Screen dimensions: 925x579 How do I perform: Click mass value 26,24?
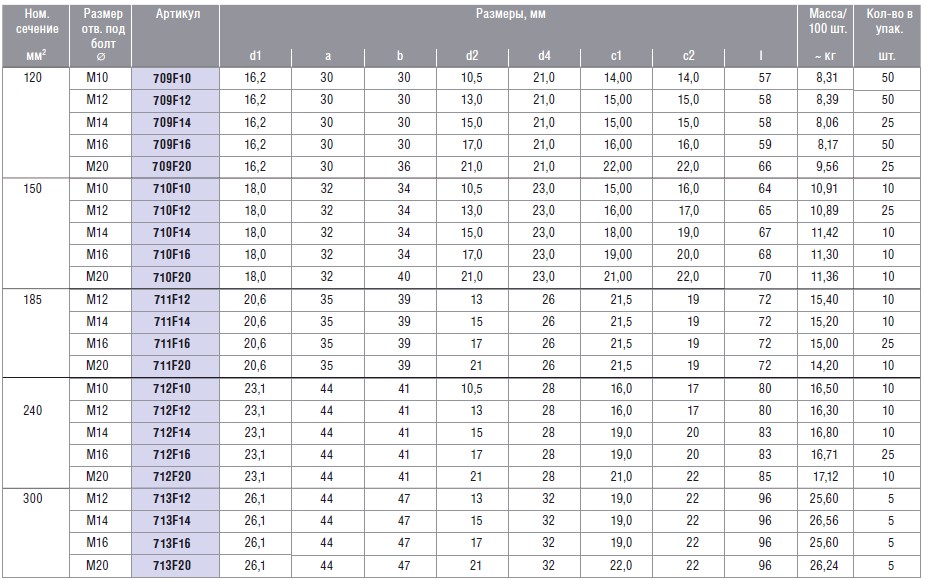coord(825,565)
